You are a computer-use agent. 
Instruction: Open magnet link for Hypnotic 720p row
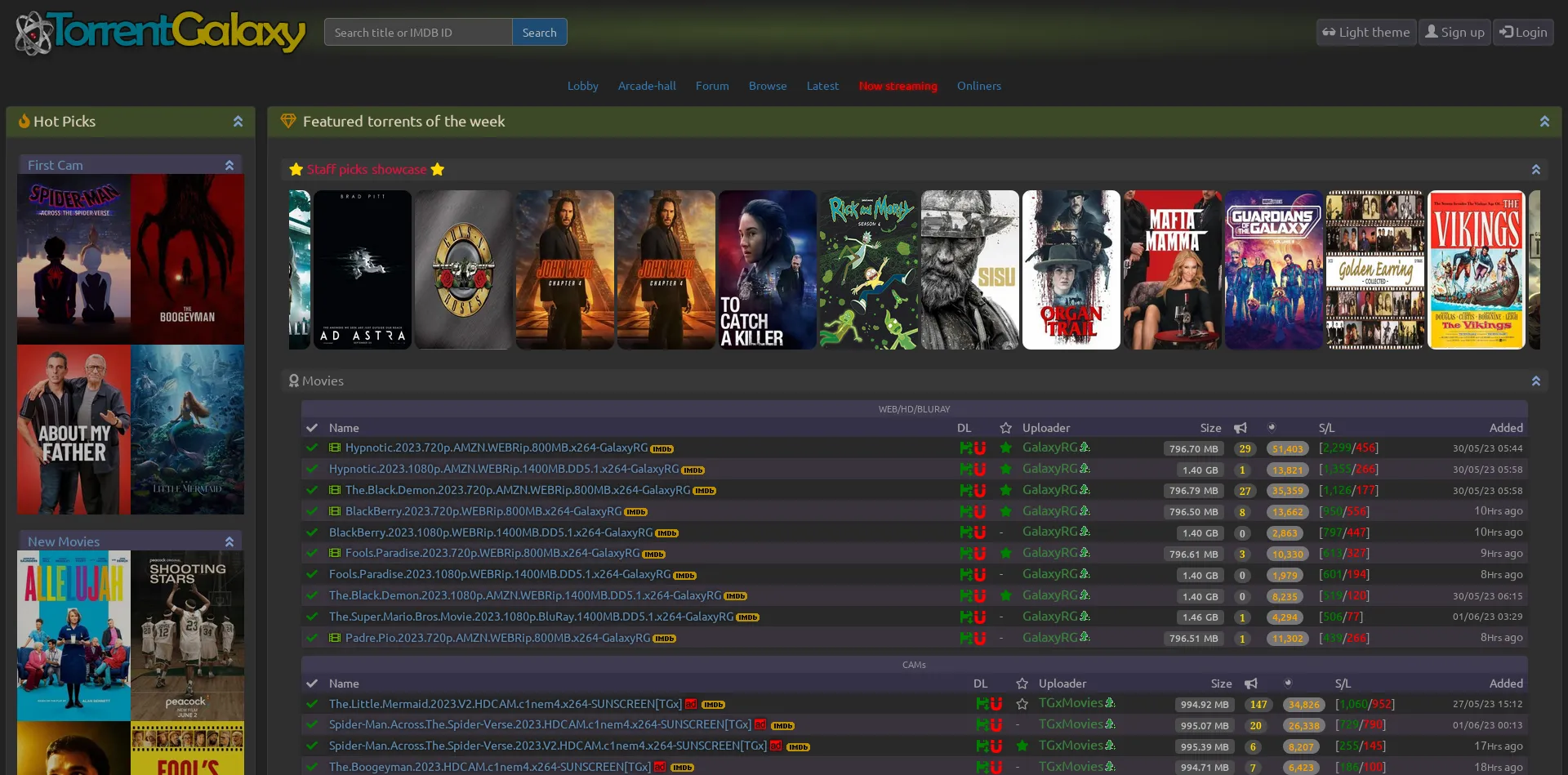point(980,448)
